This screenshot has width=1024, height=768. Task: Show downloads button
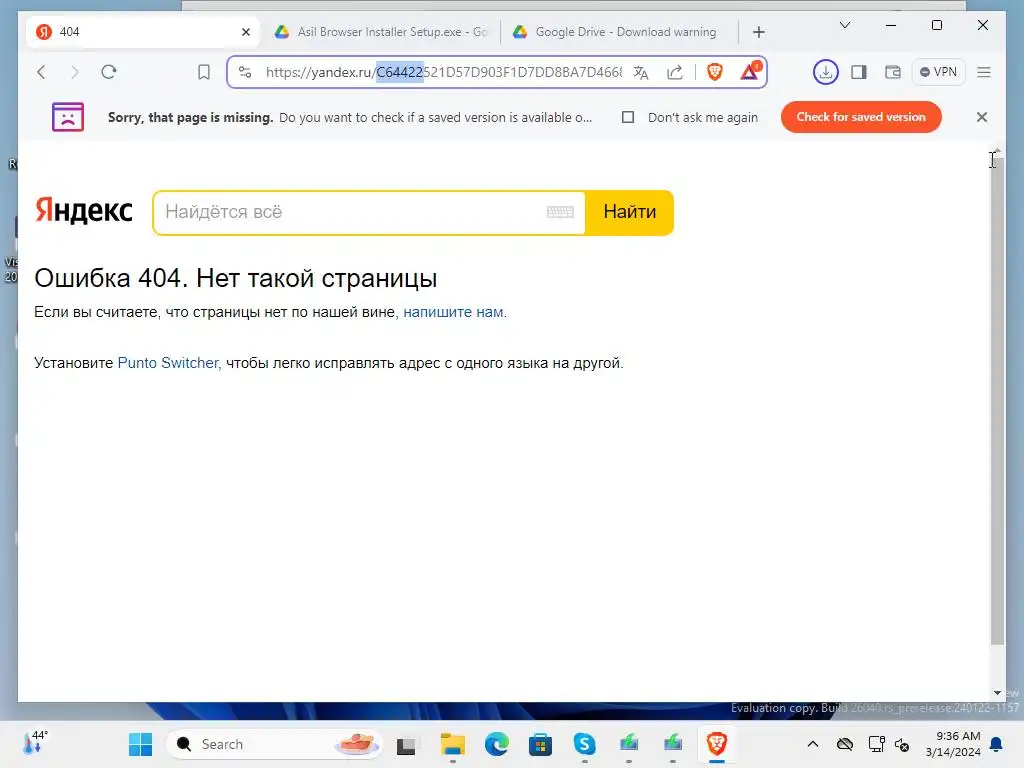pos(825,72)
